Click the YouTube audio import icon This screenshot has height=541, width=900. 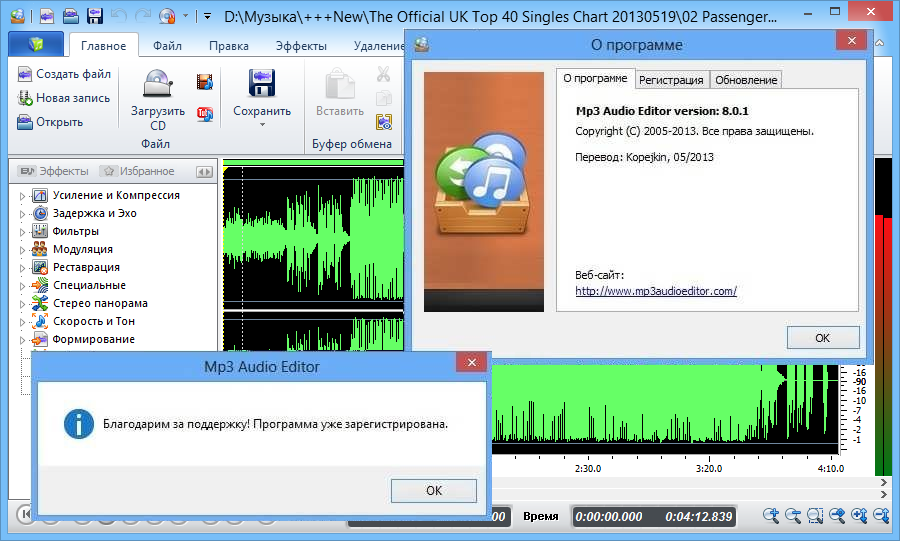point(204,114)
